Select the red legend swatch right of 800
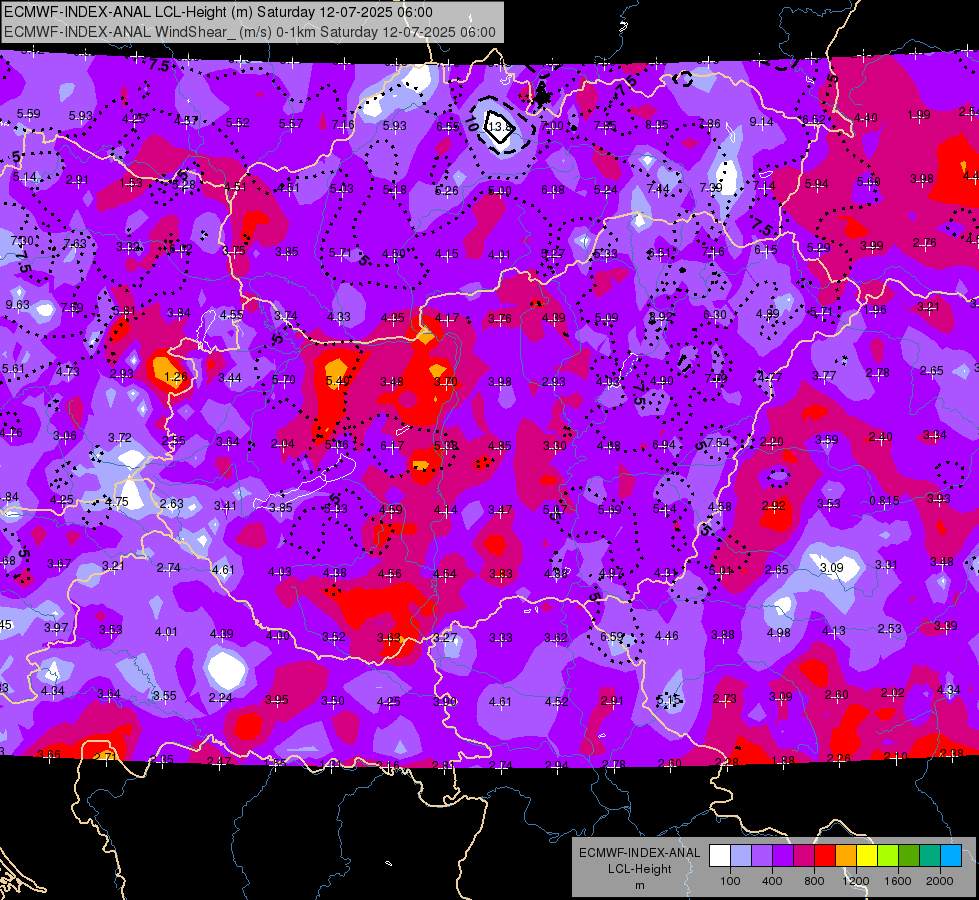 825,855
